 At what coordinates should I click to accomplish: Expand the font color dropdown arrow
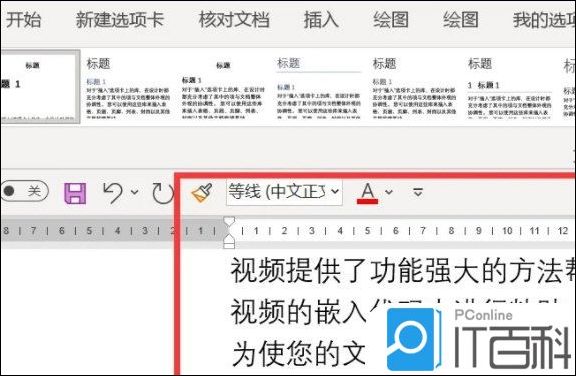389,192
